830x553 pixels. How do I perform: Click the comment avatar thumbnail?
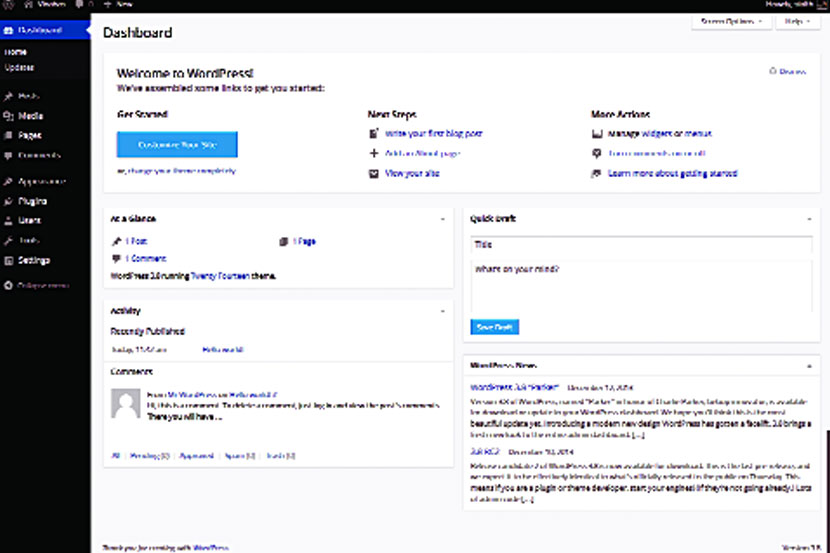click(x=123, y=404)
